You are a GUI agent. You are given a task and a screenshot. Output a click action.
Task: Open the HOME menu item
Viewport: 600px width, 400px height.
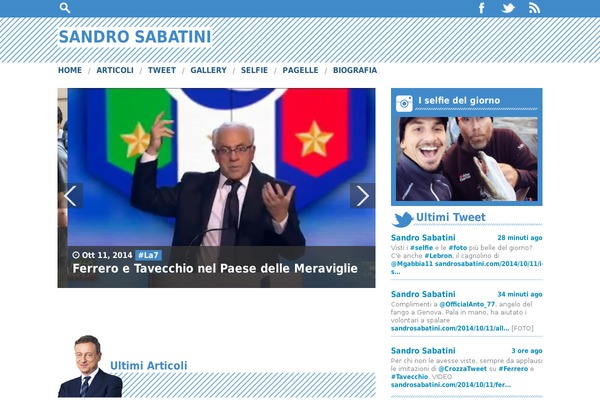[70, 70]
